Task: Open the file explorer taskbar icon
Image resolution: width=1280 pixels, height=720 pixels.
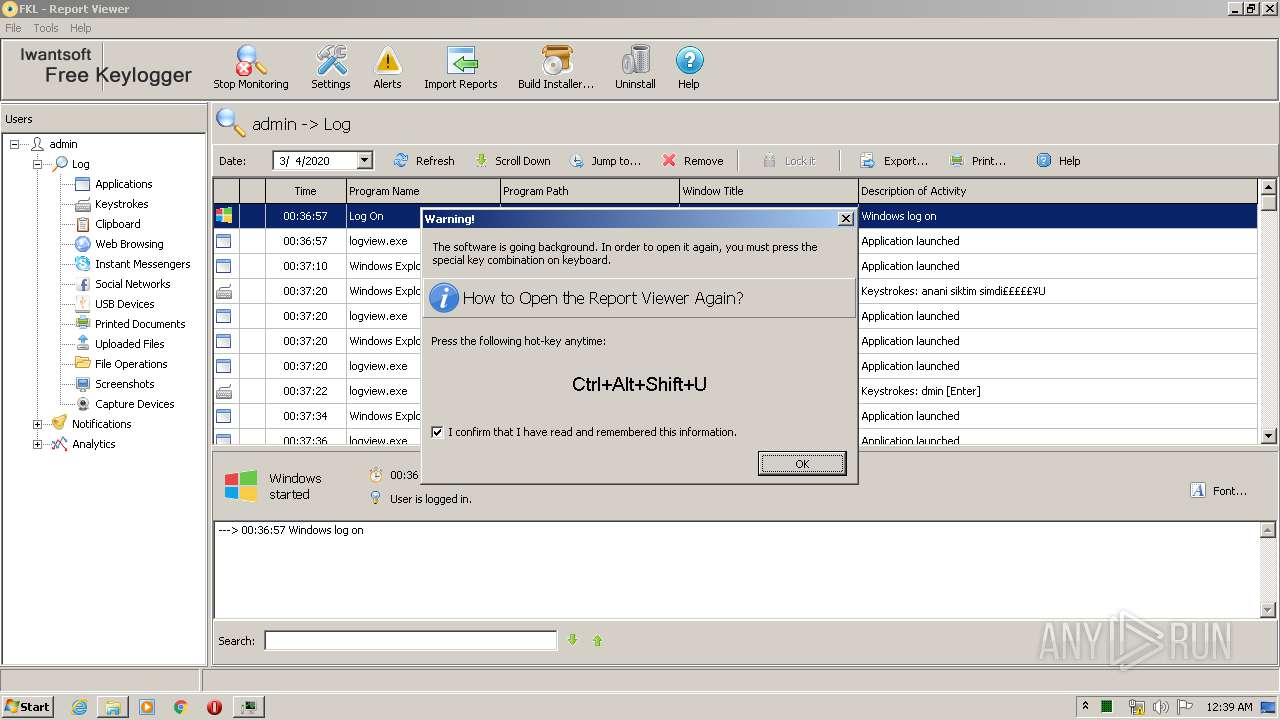Action: (113, 707)
